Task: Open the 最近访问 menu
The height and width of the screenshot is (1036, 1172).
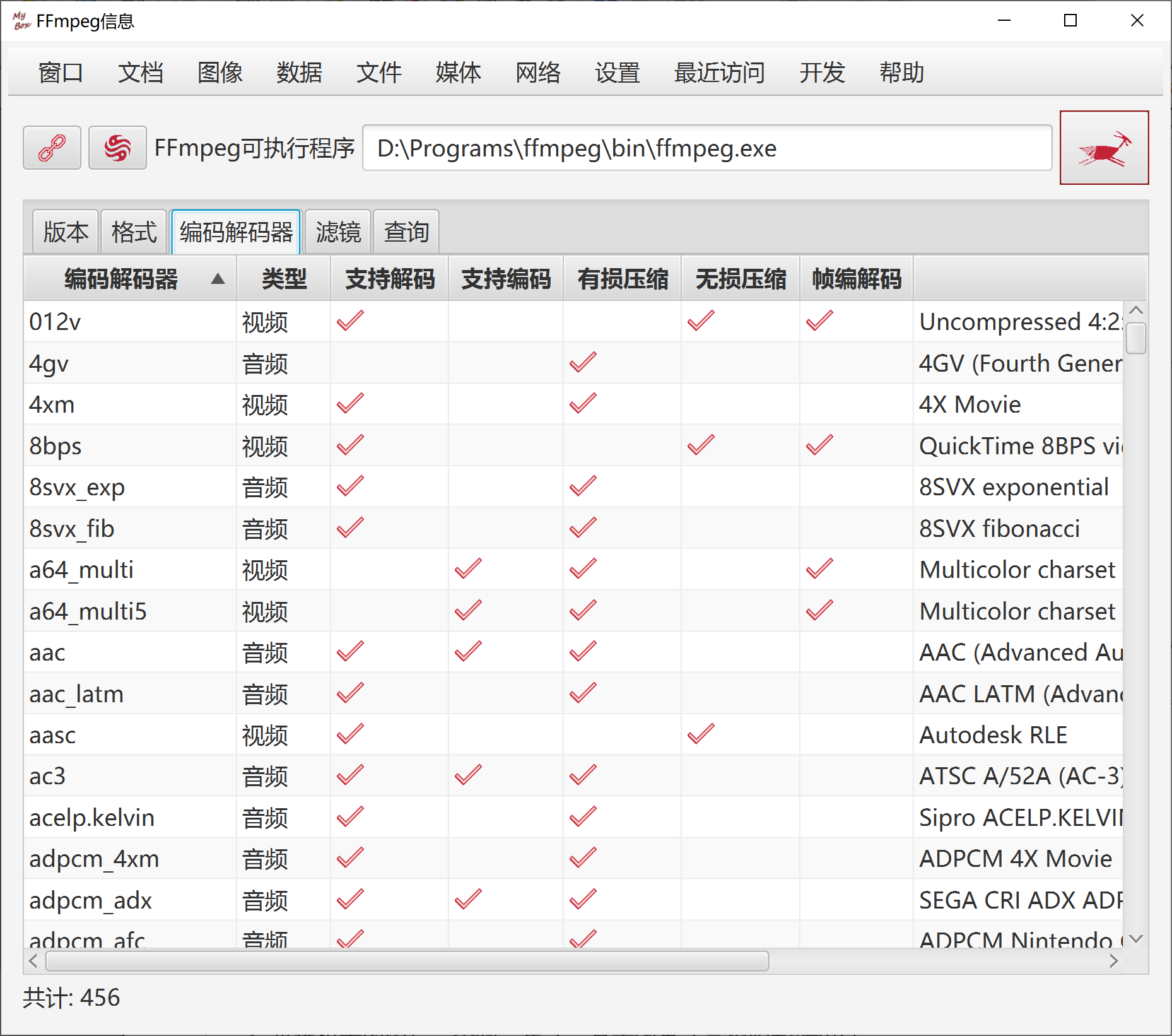Action: click(719, 73)
